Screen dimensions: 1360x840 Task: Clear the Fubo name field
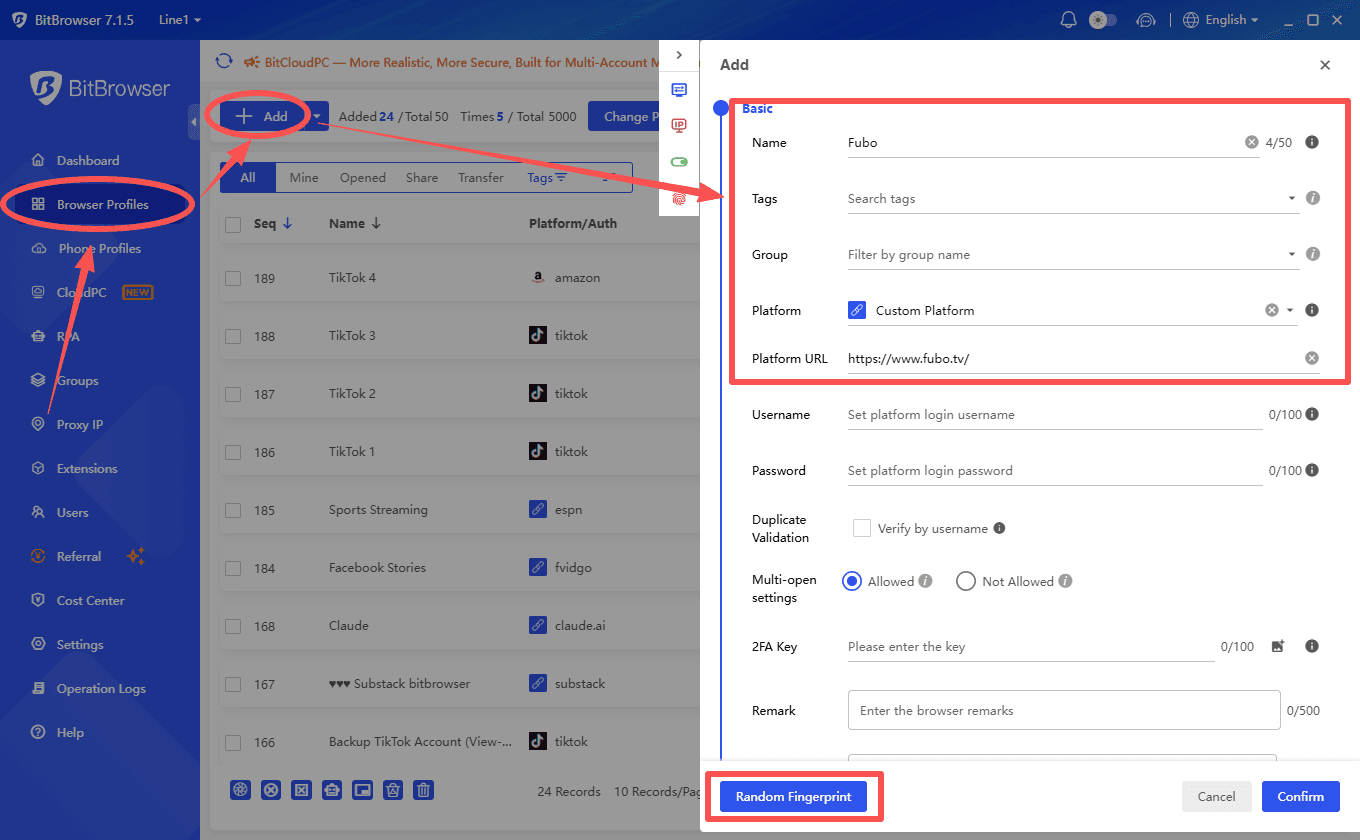1252,142
